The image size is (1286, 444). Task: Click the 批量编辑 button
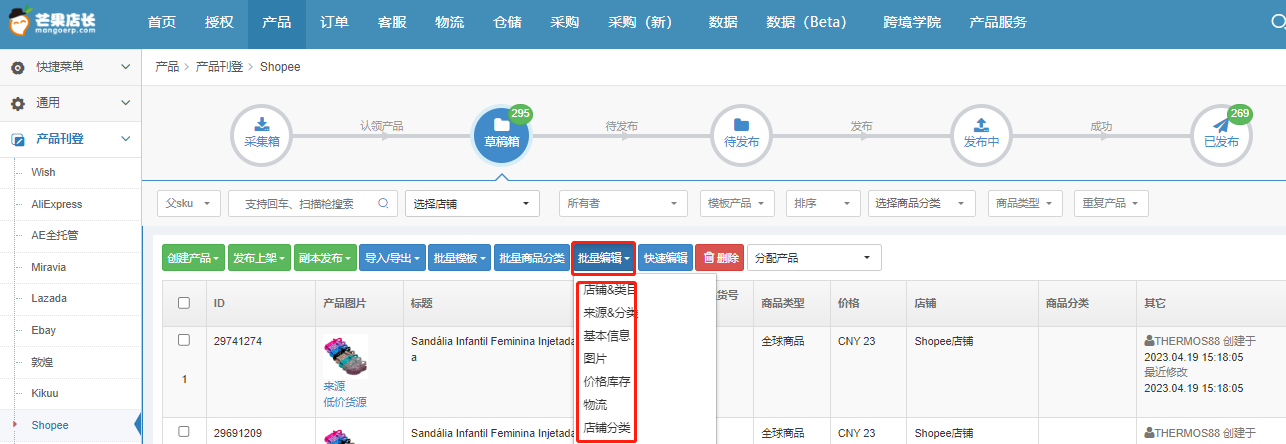coord(604,258)
